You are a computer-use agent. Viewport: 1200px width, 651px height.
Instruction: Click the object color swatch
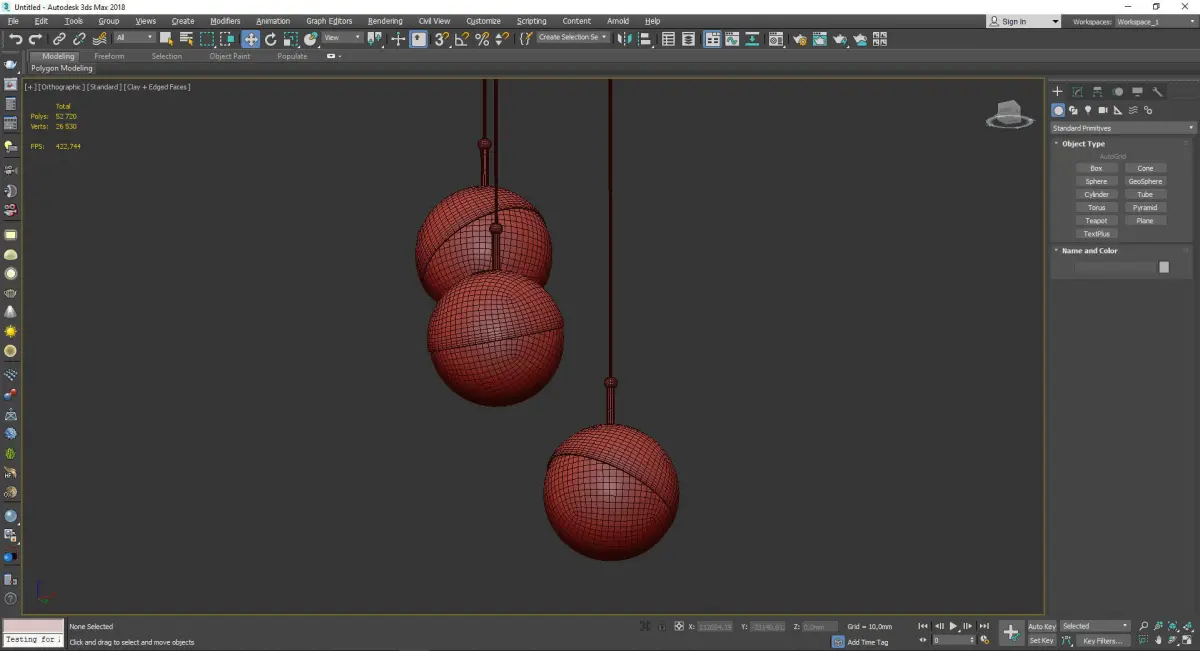(1164, 267)
